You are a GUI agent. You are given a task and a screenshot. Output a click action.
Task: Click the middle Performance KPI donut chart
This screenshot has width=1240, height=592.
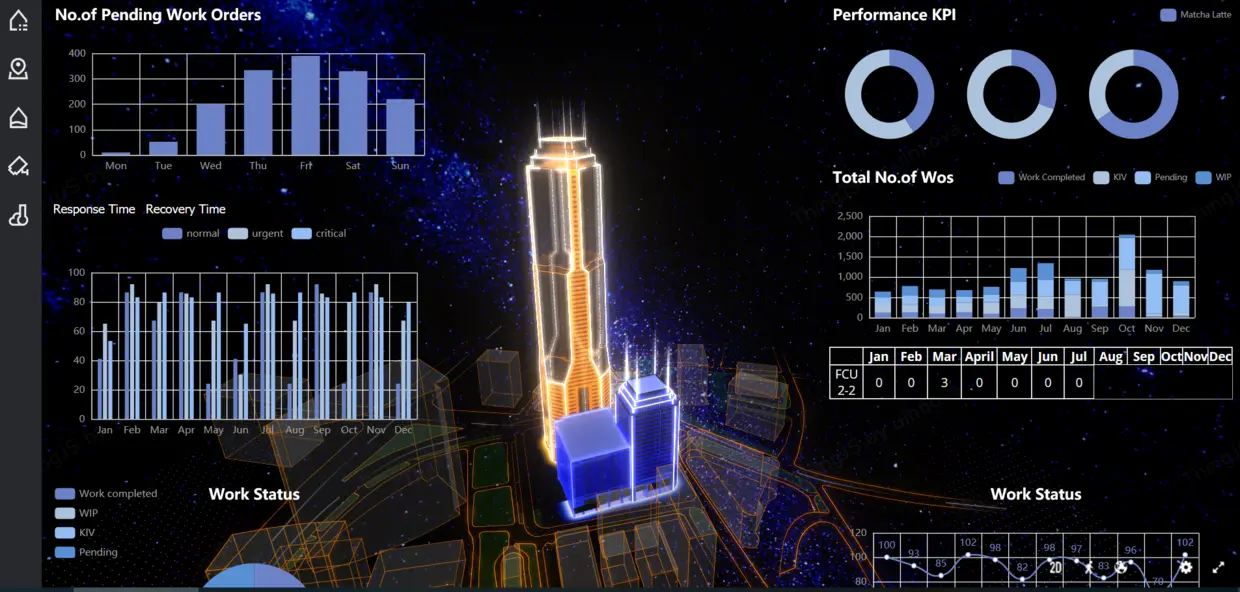click(1011, 94)
